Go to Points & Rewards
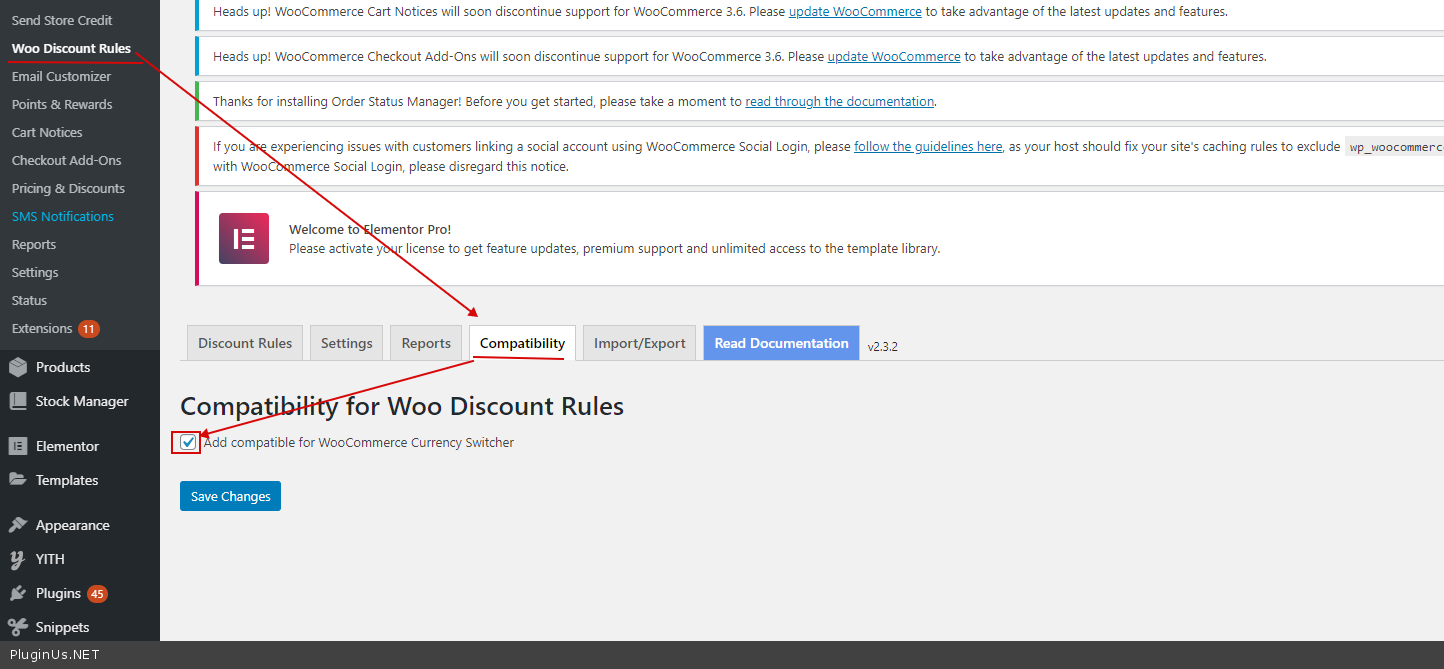This screenshot has height=669, width=1444. pyautogui.click(x=62, y=104)
